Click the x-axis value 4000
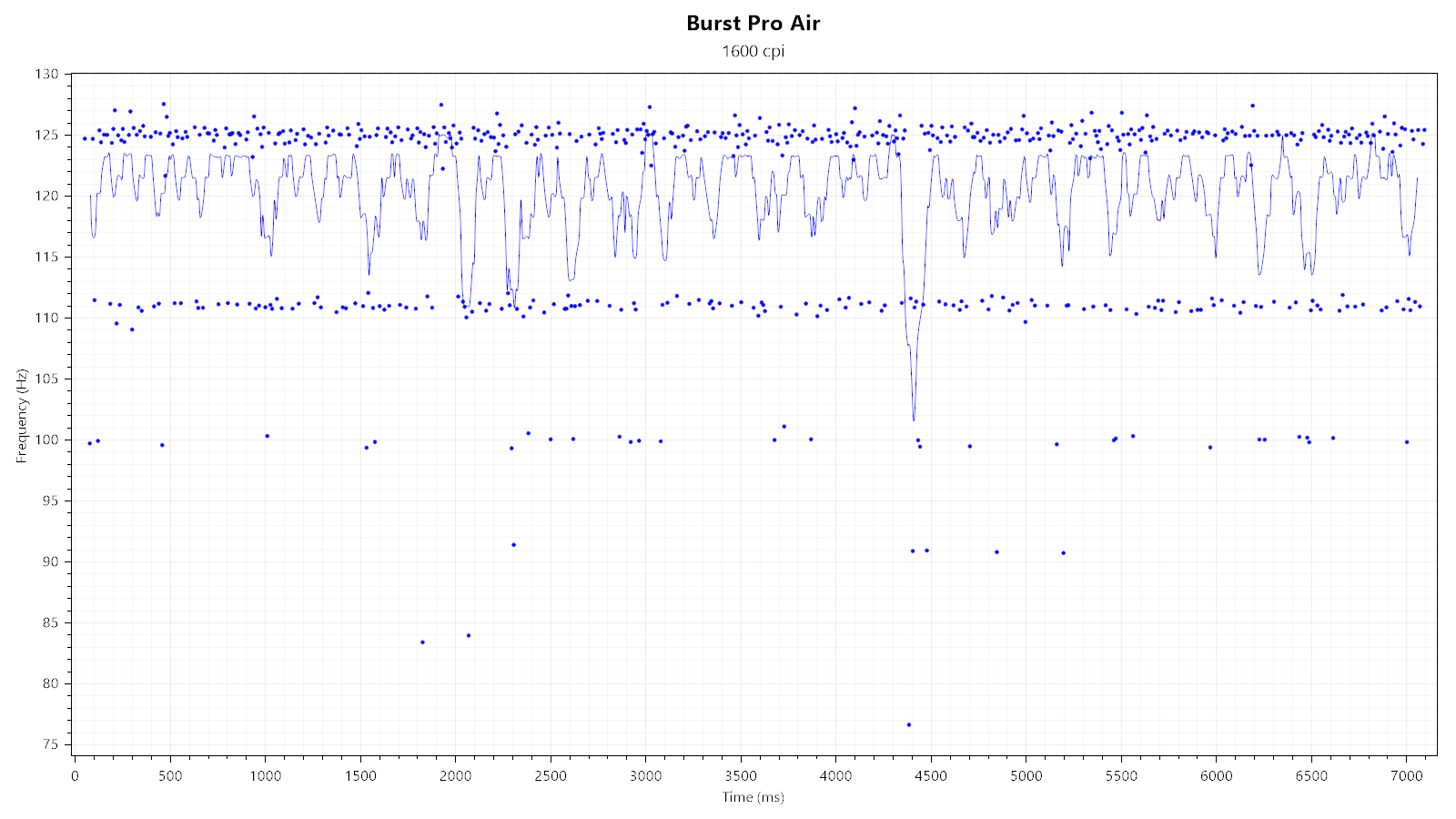Viewport: 1456px width, 819px height. coord(835,775)
